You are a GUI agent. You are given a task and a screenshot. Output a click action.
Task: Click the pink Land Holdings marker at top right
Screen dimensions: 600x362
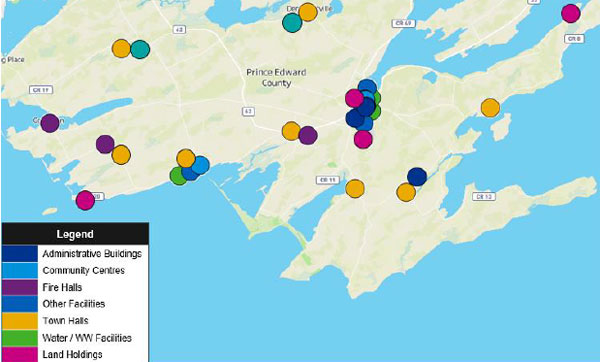(571, 13)
